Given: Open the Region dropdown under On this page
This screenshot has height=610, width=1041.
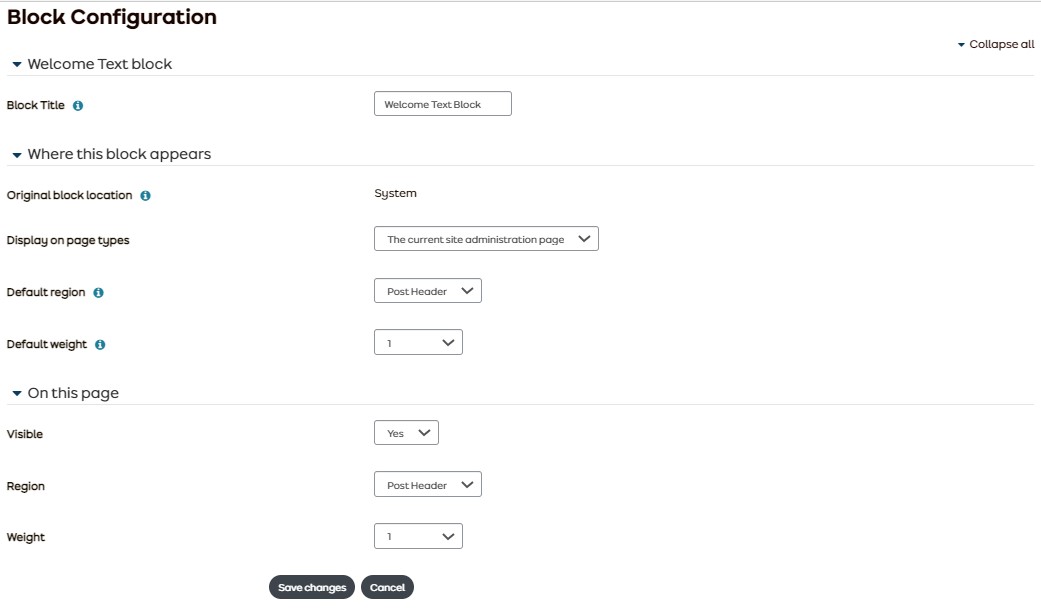Looking at the screenshot, I should pyautogui.click(x=427, y=485).
